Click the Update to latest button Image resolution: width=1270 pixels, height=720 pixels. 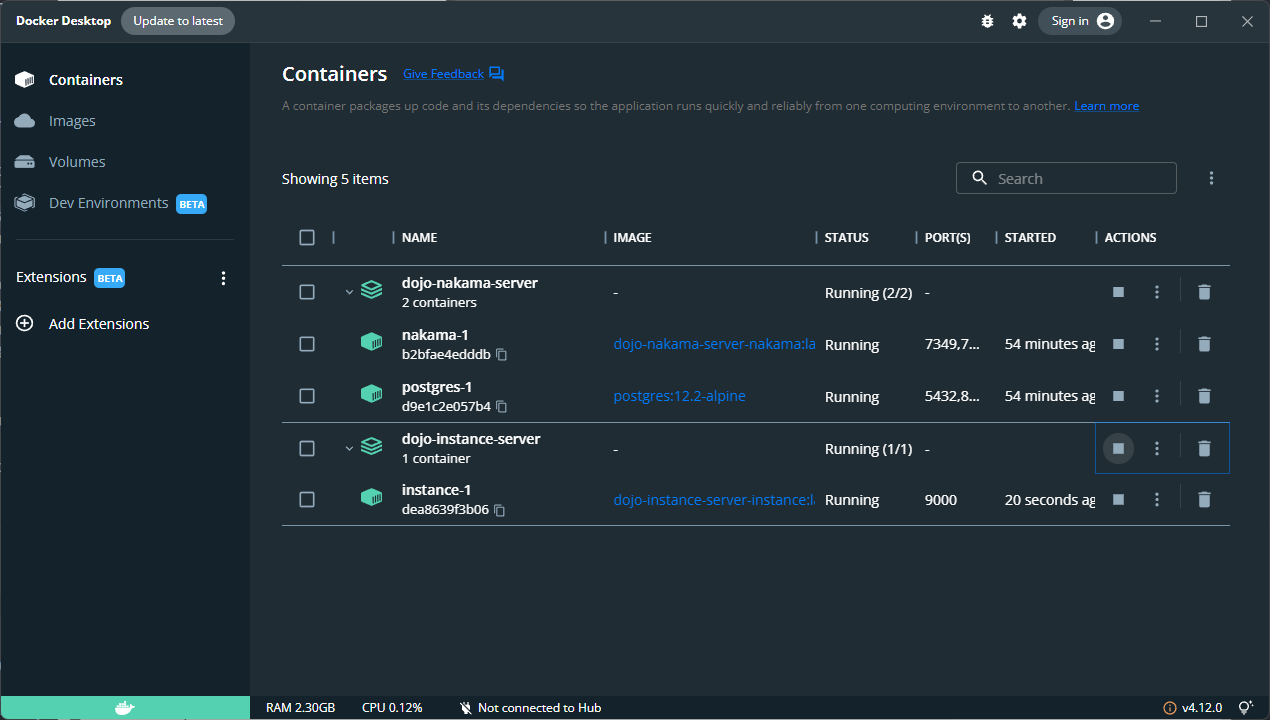click(x=178, y=21)
